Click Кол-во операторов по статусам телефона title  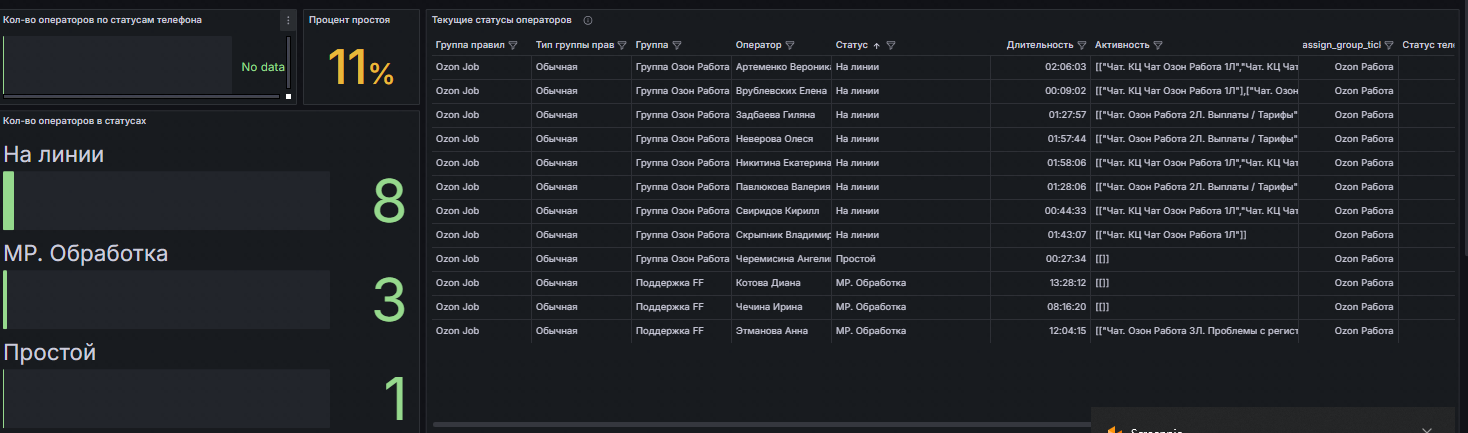click(x=102, y=19)
